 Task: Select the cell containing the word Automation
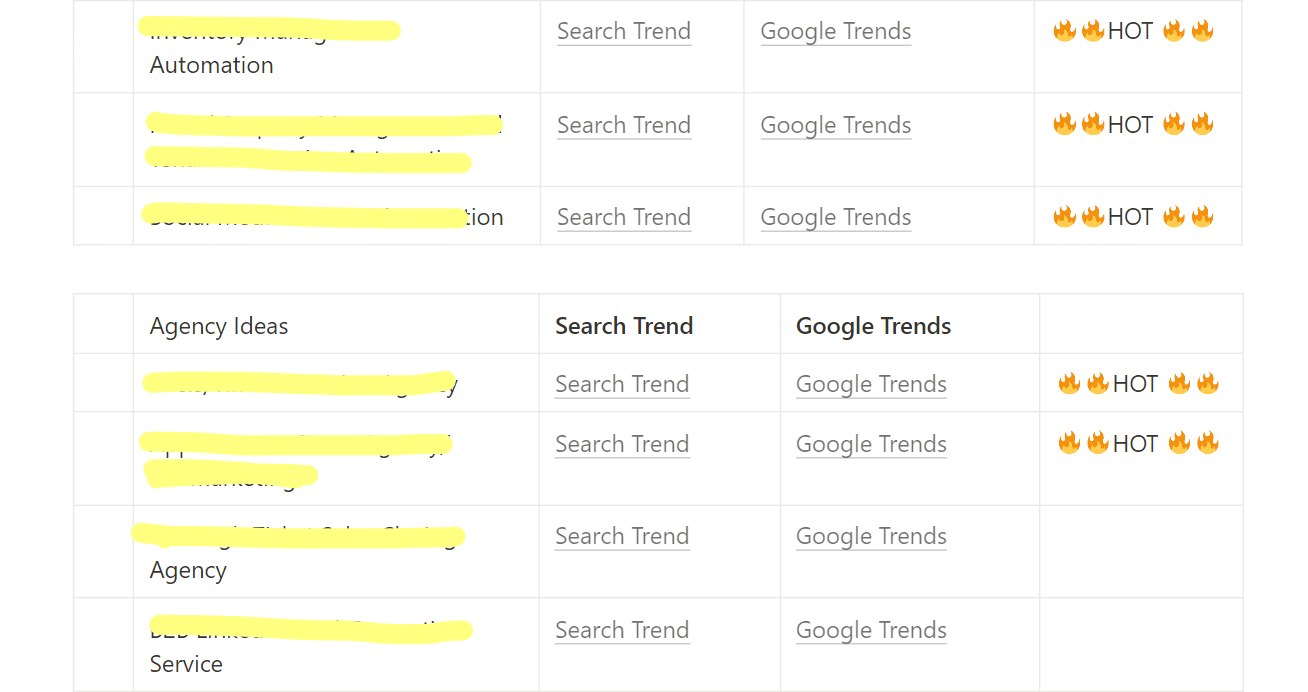point(337,47)
